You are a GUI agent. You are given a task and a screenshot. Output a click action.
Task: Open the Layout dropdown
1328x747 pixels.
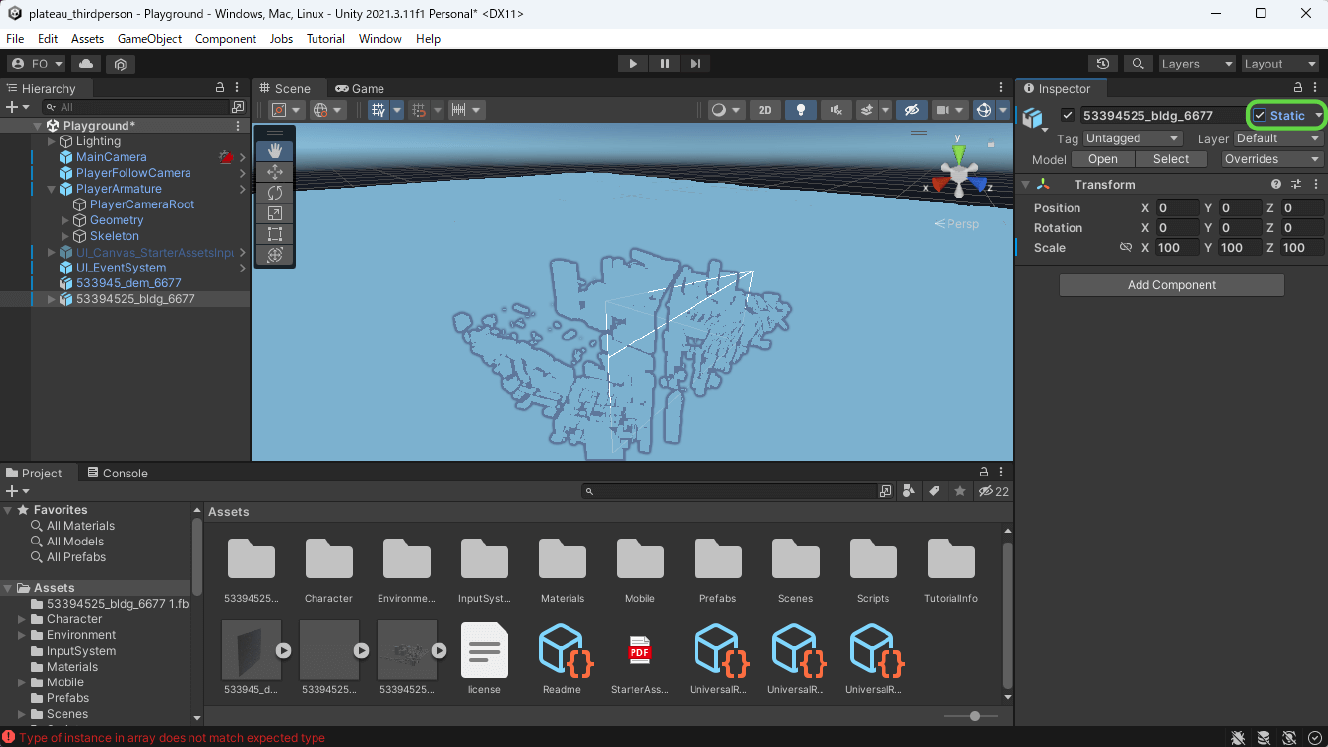pyautogui.click(x=1280, y=64)
